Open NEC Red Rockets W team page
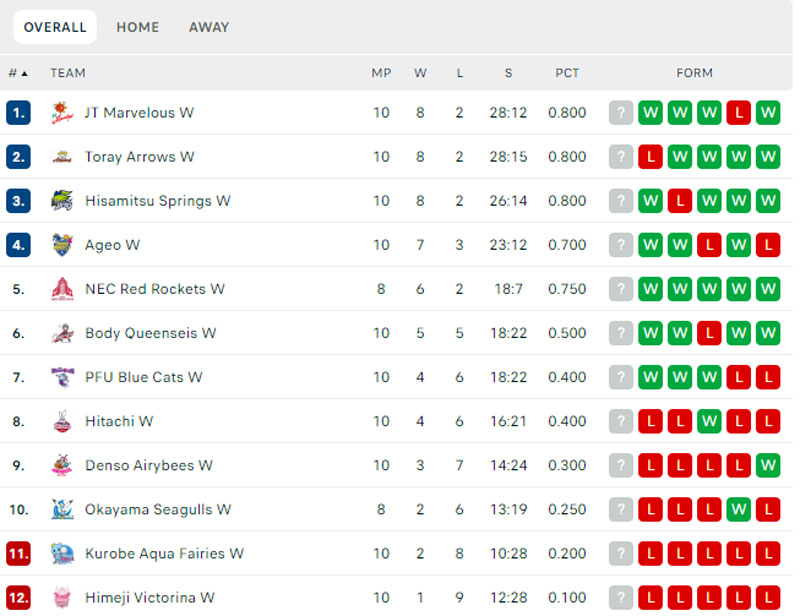Screen dimensions: 800x616 (x=155, y=289)
